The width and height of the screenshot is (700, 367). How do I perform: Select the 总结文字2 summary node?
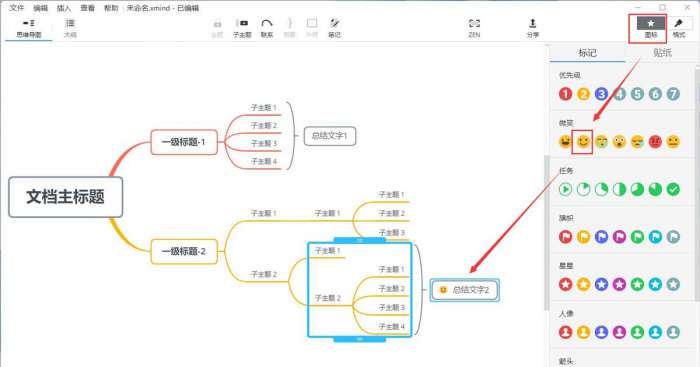click(464, 290)
